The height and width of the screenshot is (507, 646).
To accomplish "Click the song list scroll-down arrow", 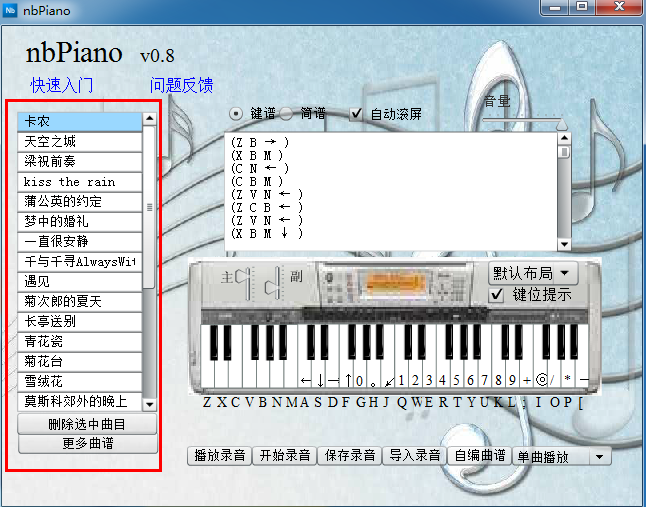I will (x=149, y=404).
